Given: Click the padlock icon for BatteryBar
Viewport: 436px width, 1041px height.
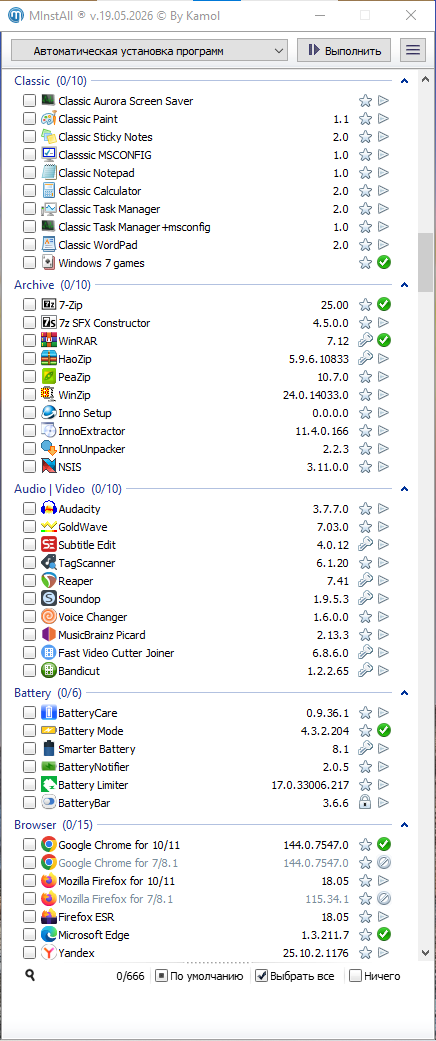Looking at the screenshot, I should pyautogui.click(x=365, y=802).
